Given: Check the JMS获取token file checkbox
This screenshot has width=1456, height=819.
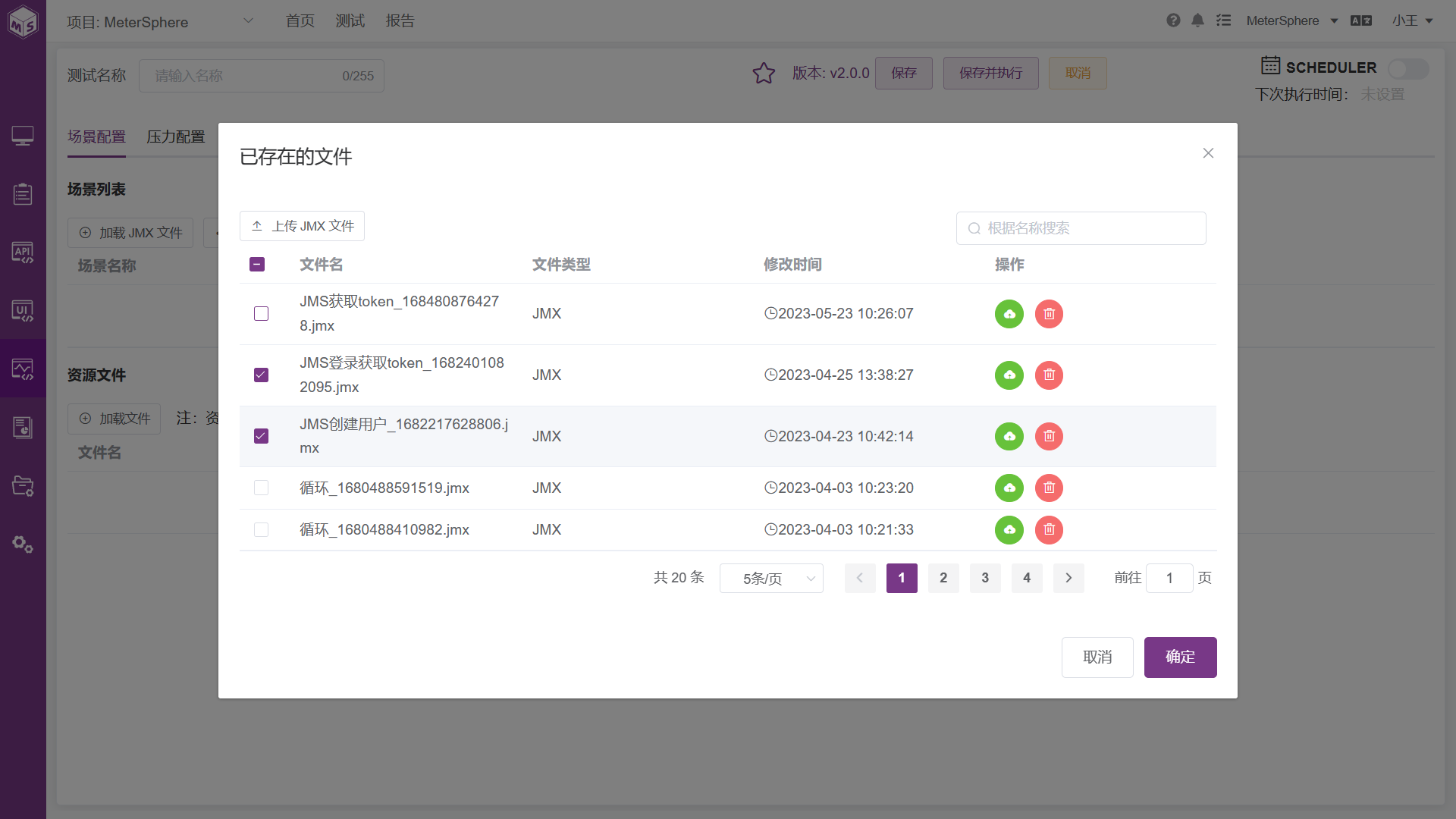Looking at the screenshot, I should (x=261, y=314).
